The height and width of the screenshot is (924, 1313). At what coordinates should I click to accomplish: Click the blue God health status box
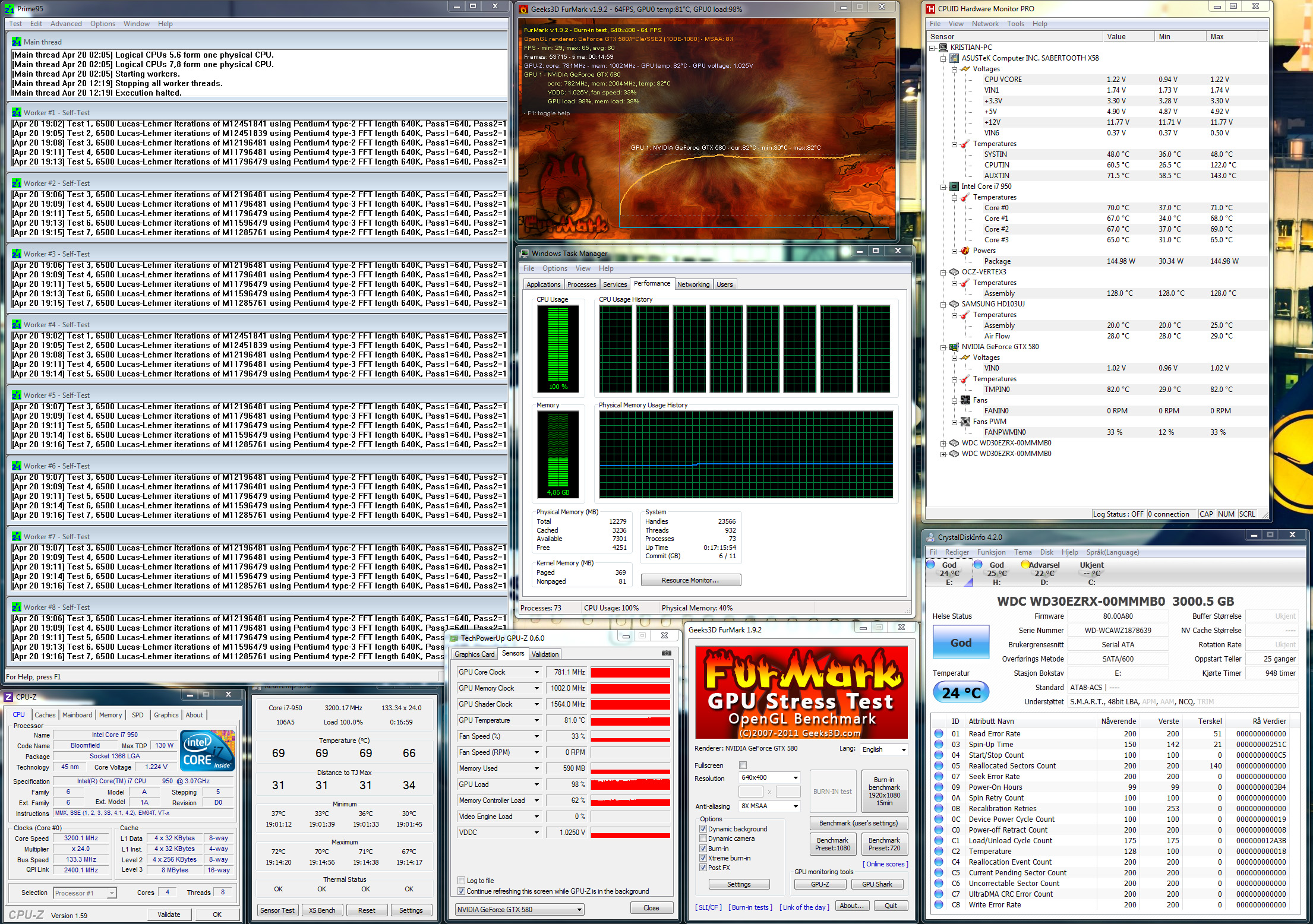point(961,643)
